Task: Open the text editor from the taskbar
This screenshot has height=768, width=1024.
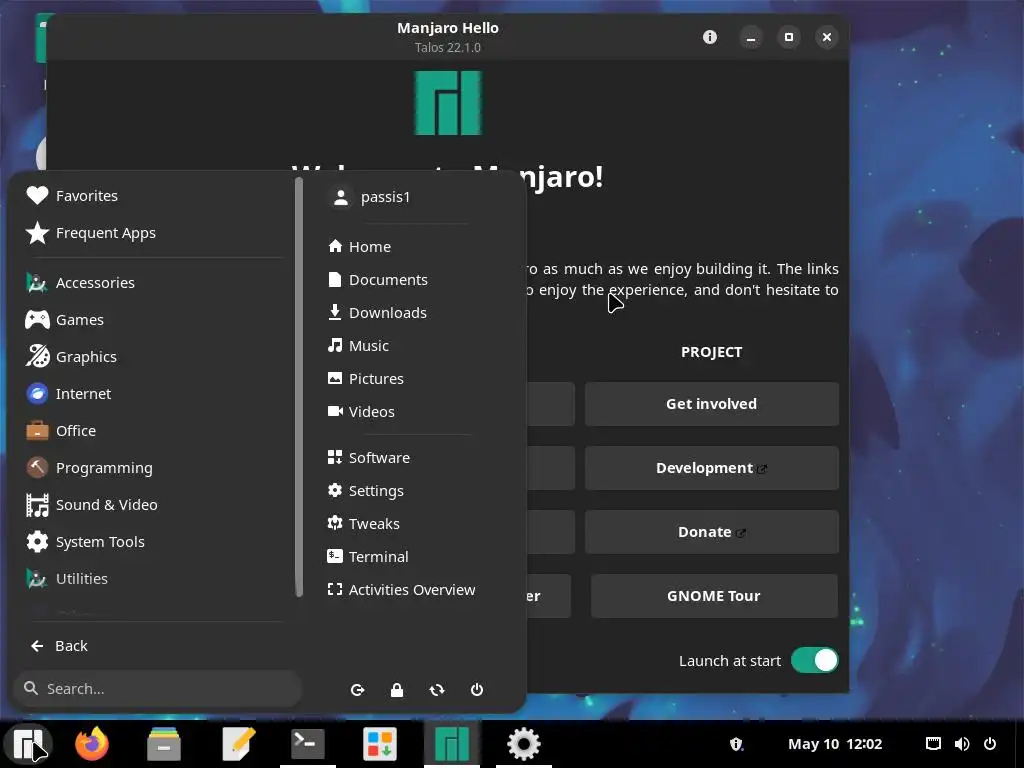Action: [x=236, y=744]
